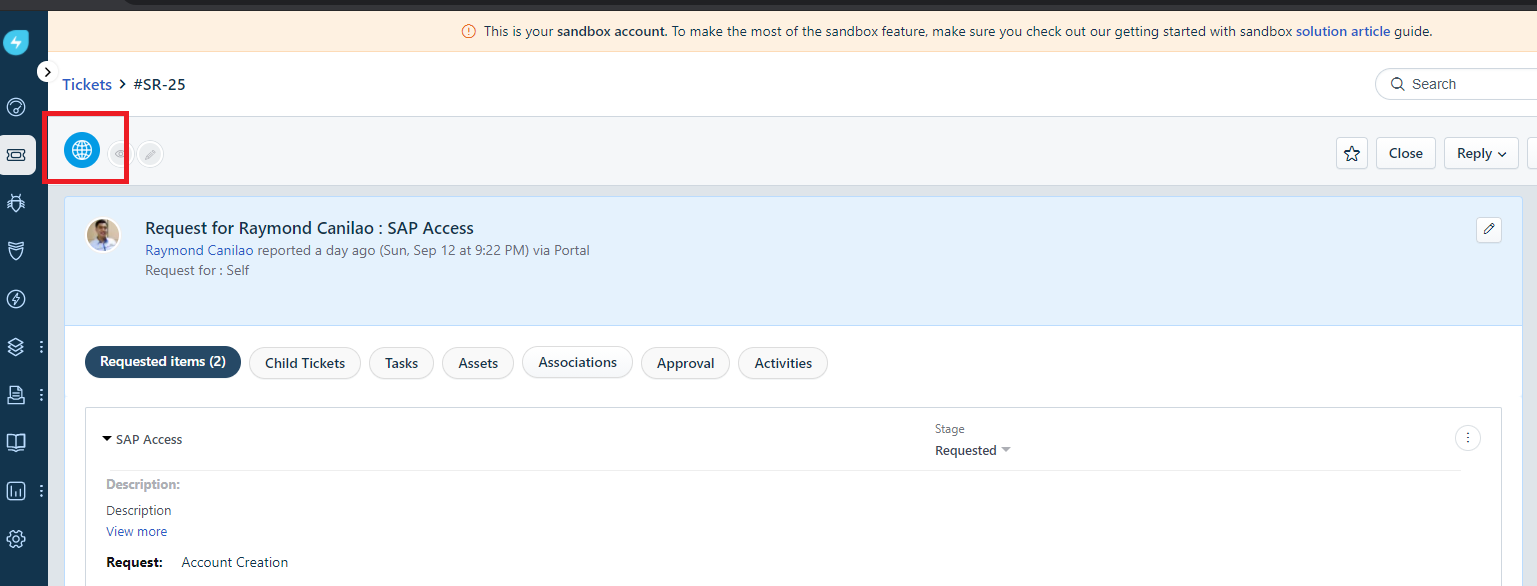Click the blue globe icon
This screenshot has height=586, width=1537.
click(x=82, y=150)
